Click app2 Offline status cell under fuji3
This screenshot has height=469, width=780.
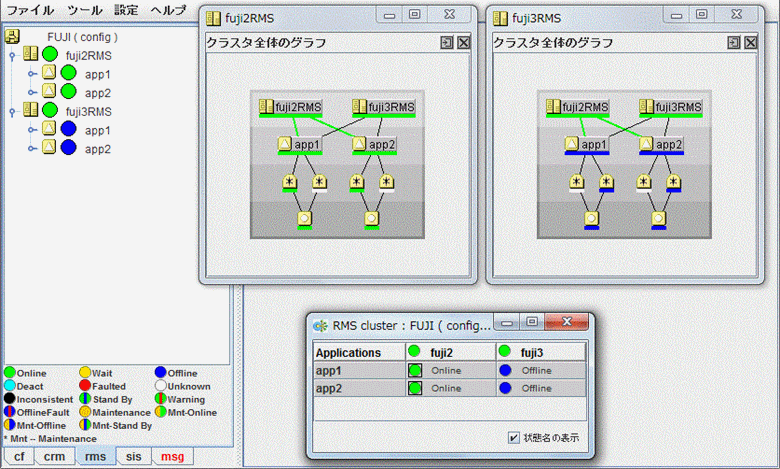(x=541, y=388)
